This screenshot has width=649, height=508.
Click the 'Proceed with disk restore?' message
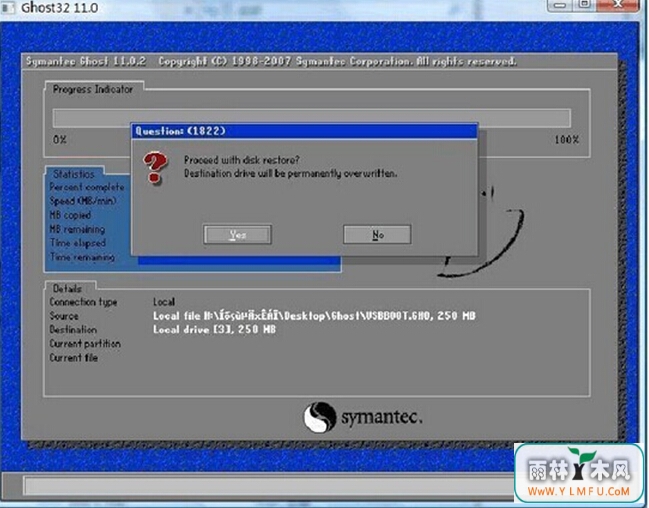(241, 160)
